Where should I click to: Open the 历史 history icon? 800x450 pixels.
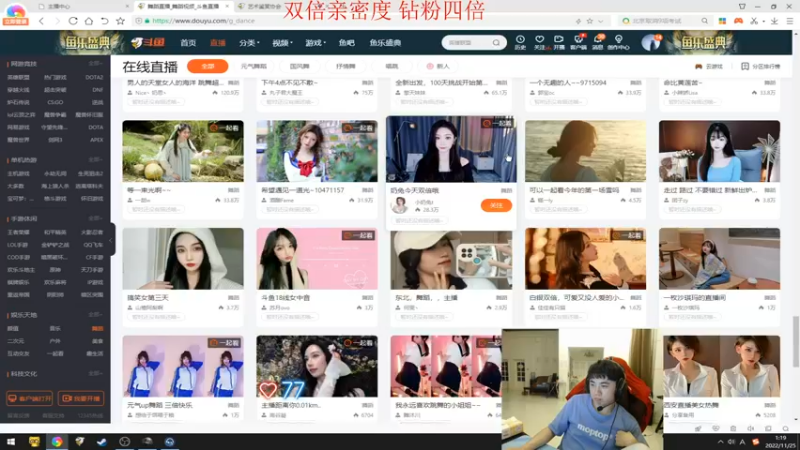click(x=520, y=42)
